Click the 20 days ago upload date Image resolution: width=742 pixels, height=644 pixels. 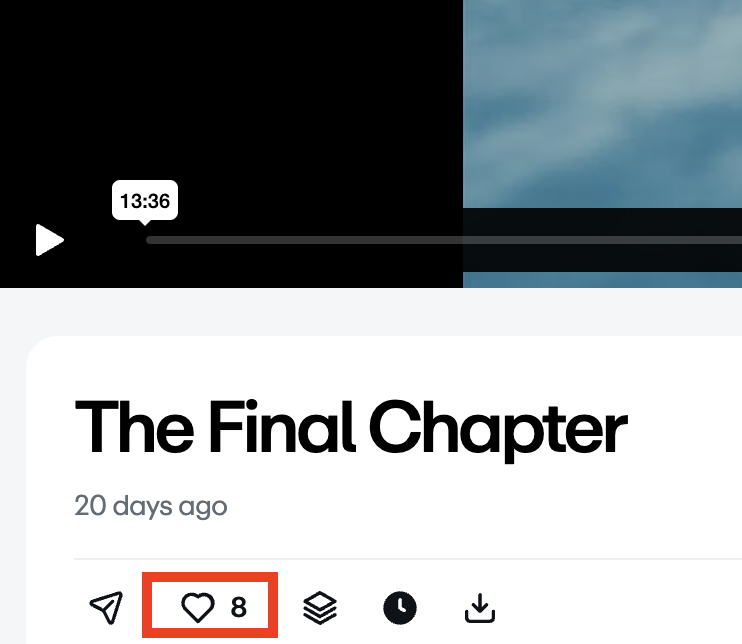pyautogui.click(x=150, y=507)
